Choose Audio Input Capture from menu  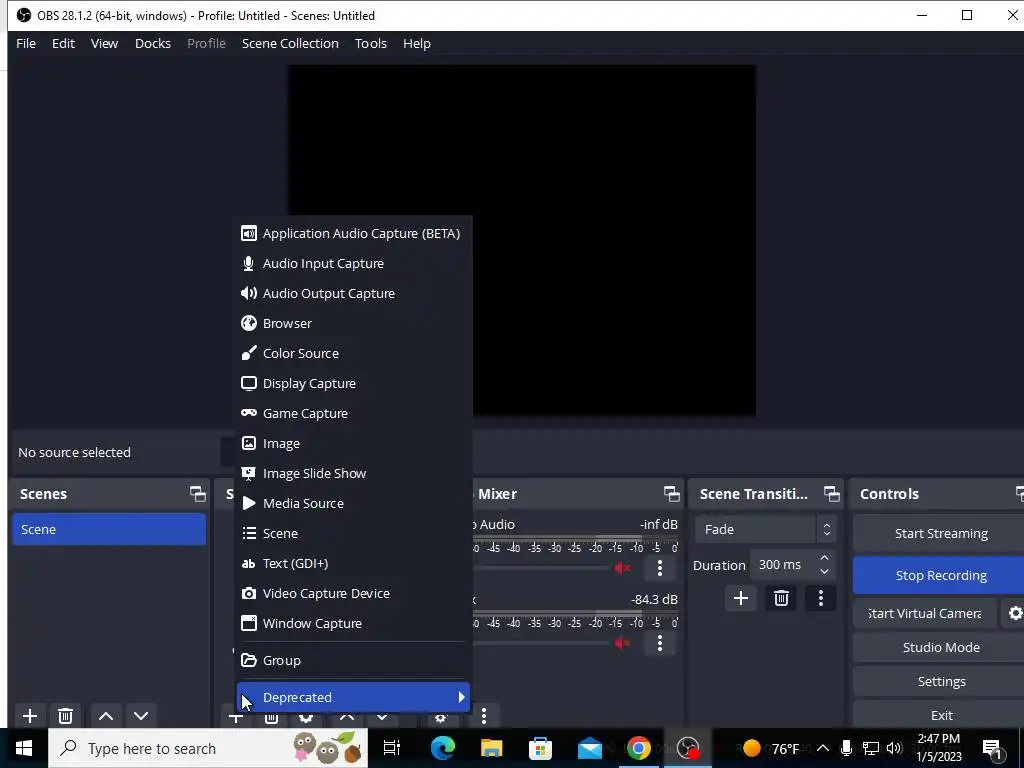pos(353,263)
